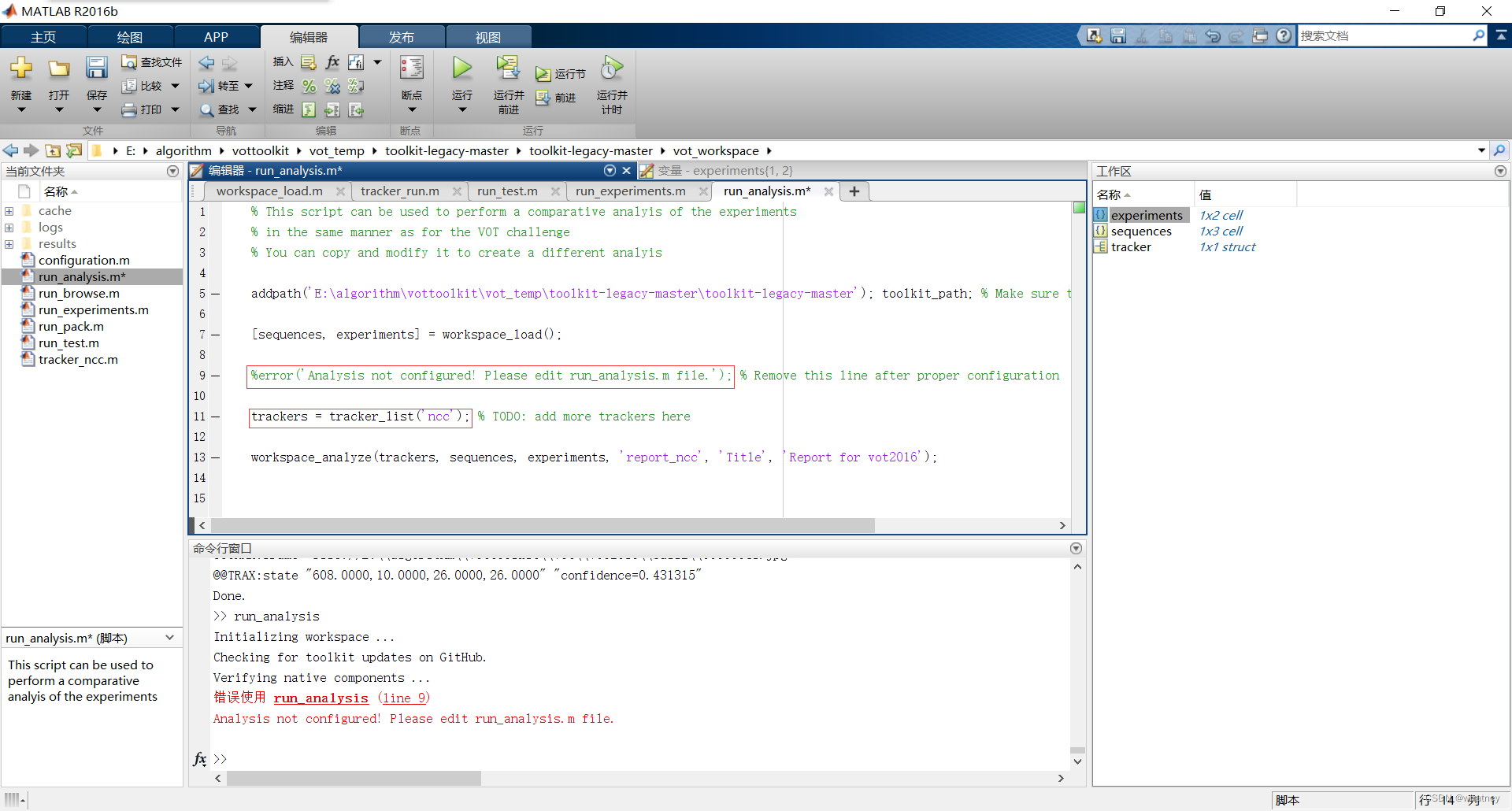Click the 打印 (Print) icon
The image size is (1512, 811).
point(129,109)
